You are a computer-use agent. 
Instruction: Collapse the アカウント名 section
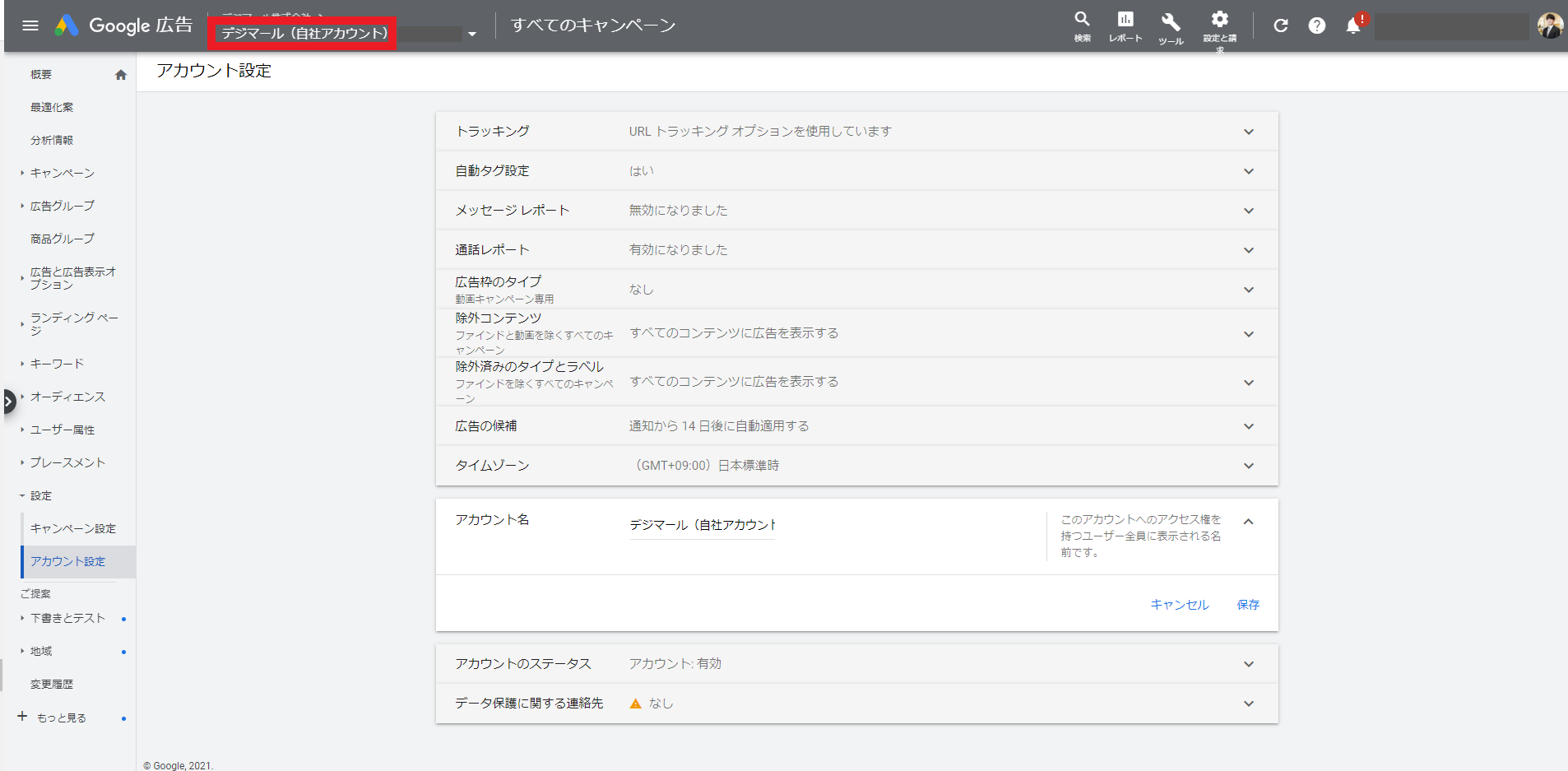pyautogui.click(x=1248, y=522)
